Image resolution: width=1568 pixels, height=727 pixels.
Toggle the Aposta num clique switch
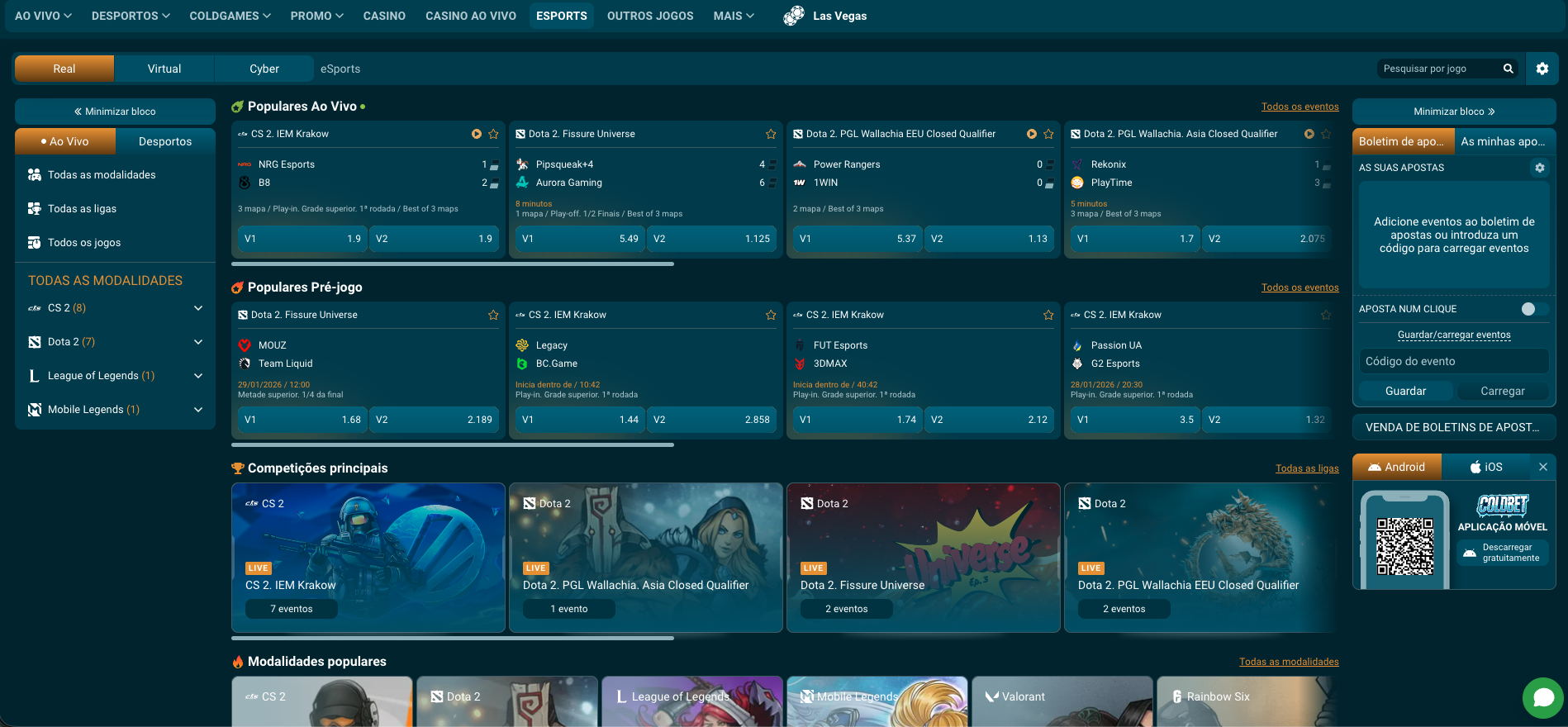pos(1534,309)
